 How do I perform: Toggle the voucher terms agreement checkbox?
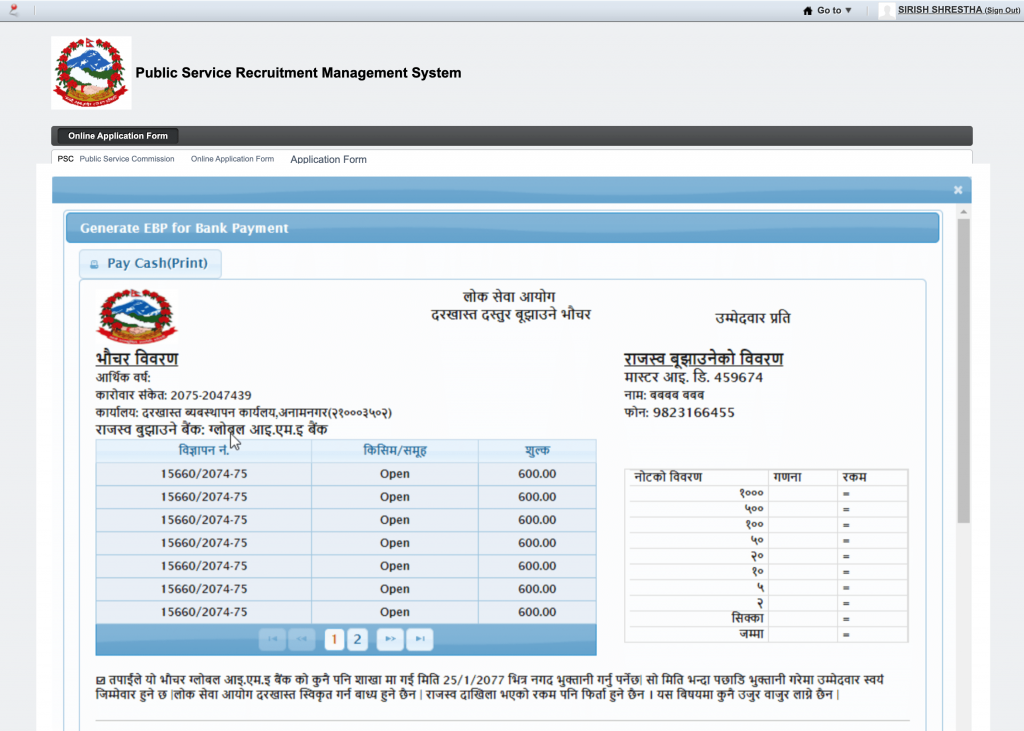pyautogui.click(x=101, y=680)
